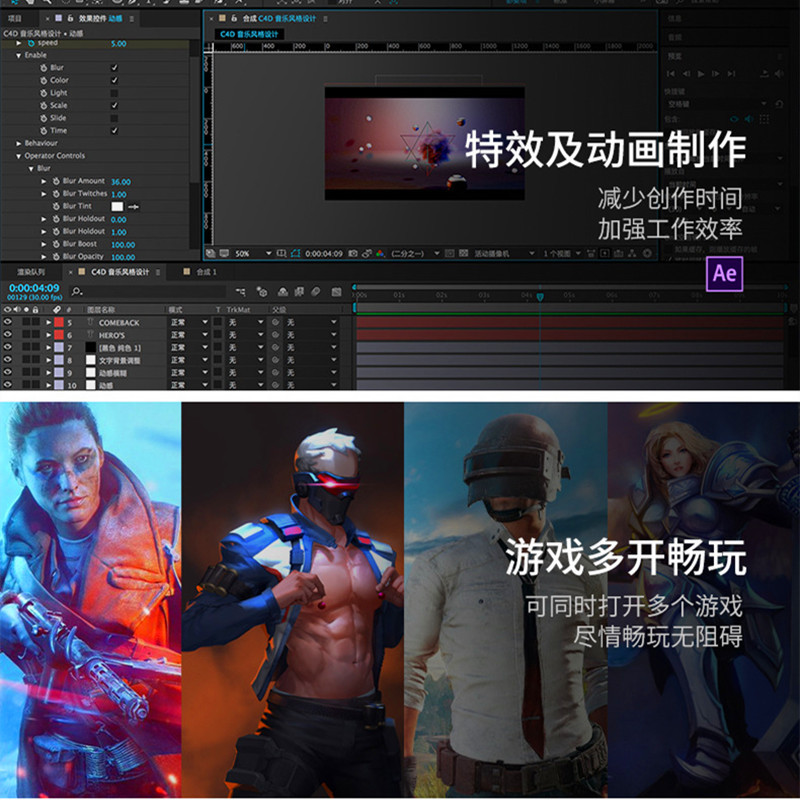800x800 pixels.
Task: Click the 0:00:04:09 timecode in timeline
Action: point(34,288)
